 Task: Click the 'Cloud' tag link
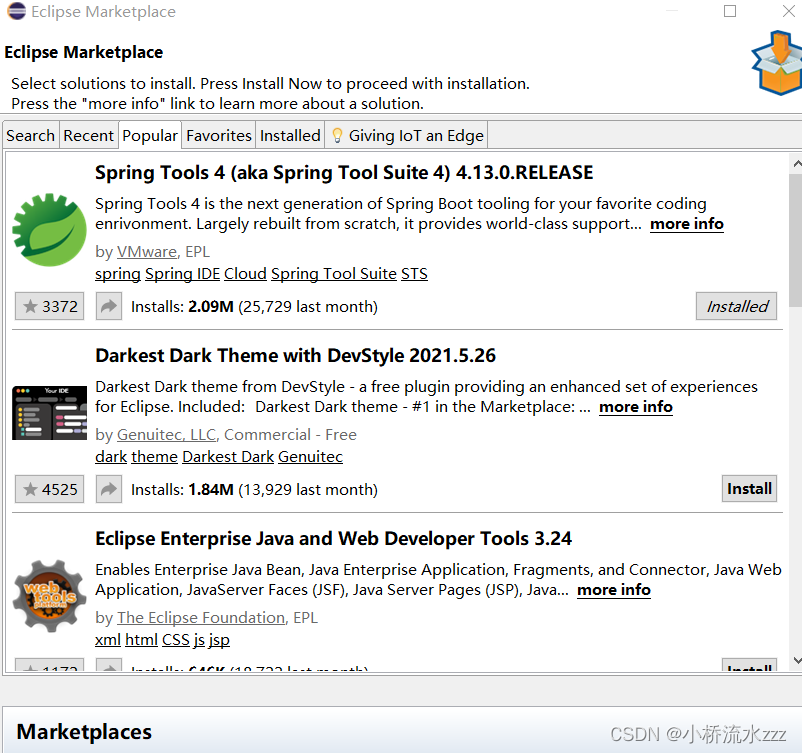246,274
